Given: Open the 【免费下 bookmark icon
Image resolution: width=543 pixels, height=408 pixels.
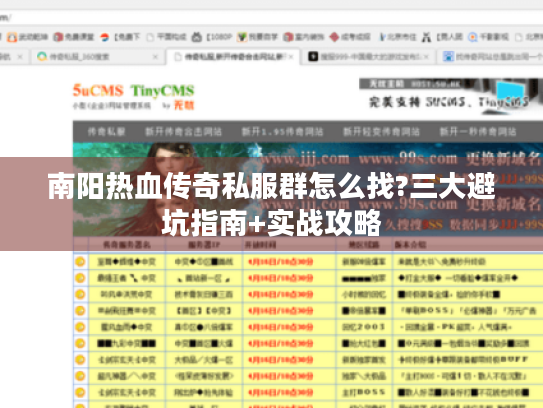Looking at the screenshot, I should click(x=104, y=37).
